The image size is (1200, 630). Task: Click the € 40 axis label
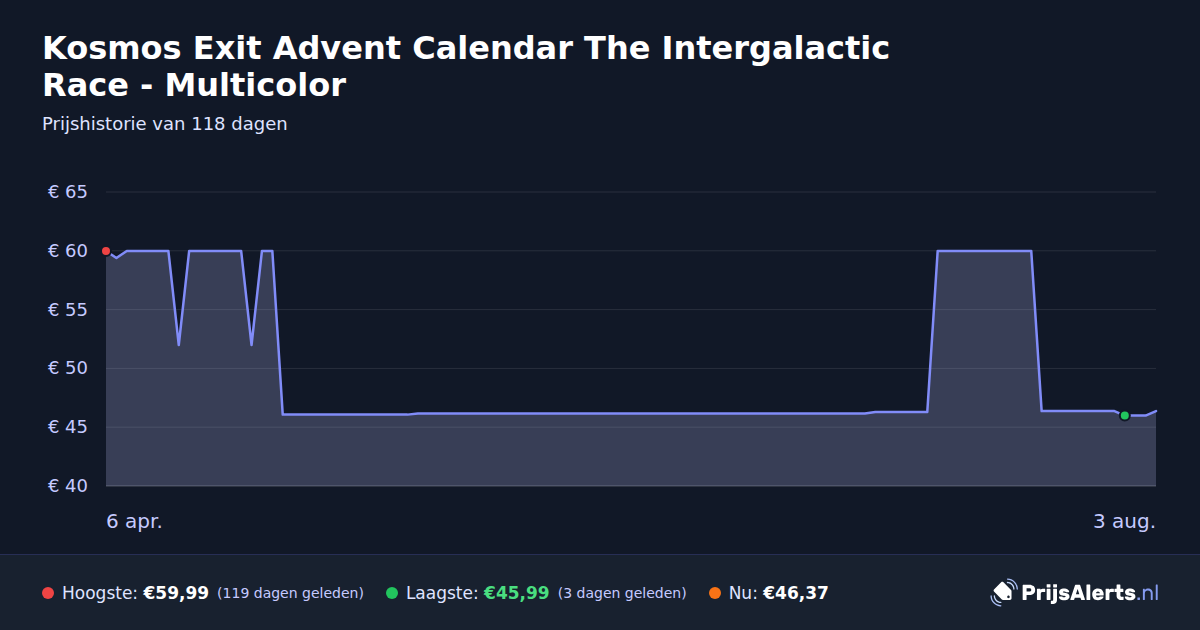coord(67,486)
